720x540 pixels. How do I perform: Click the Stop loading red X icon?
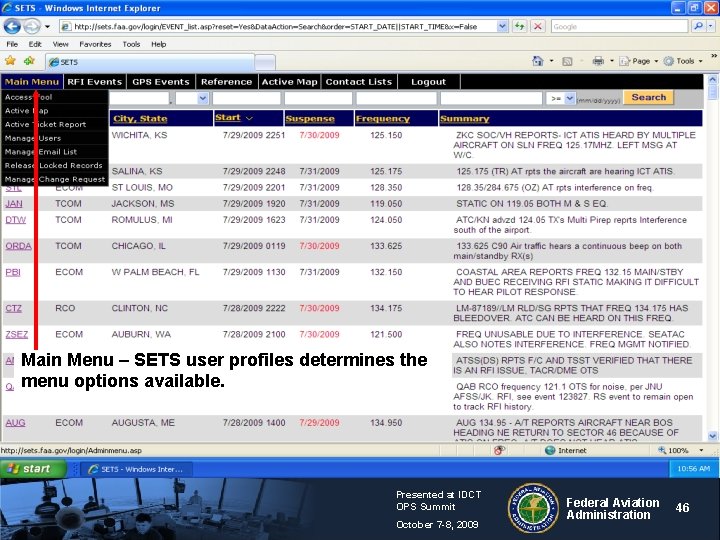pos(538,27)
